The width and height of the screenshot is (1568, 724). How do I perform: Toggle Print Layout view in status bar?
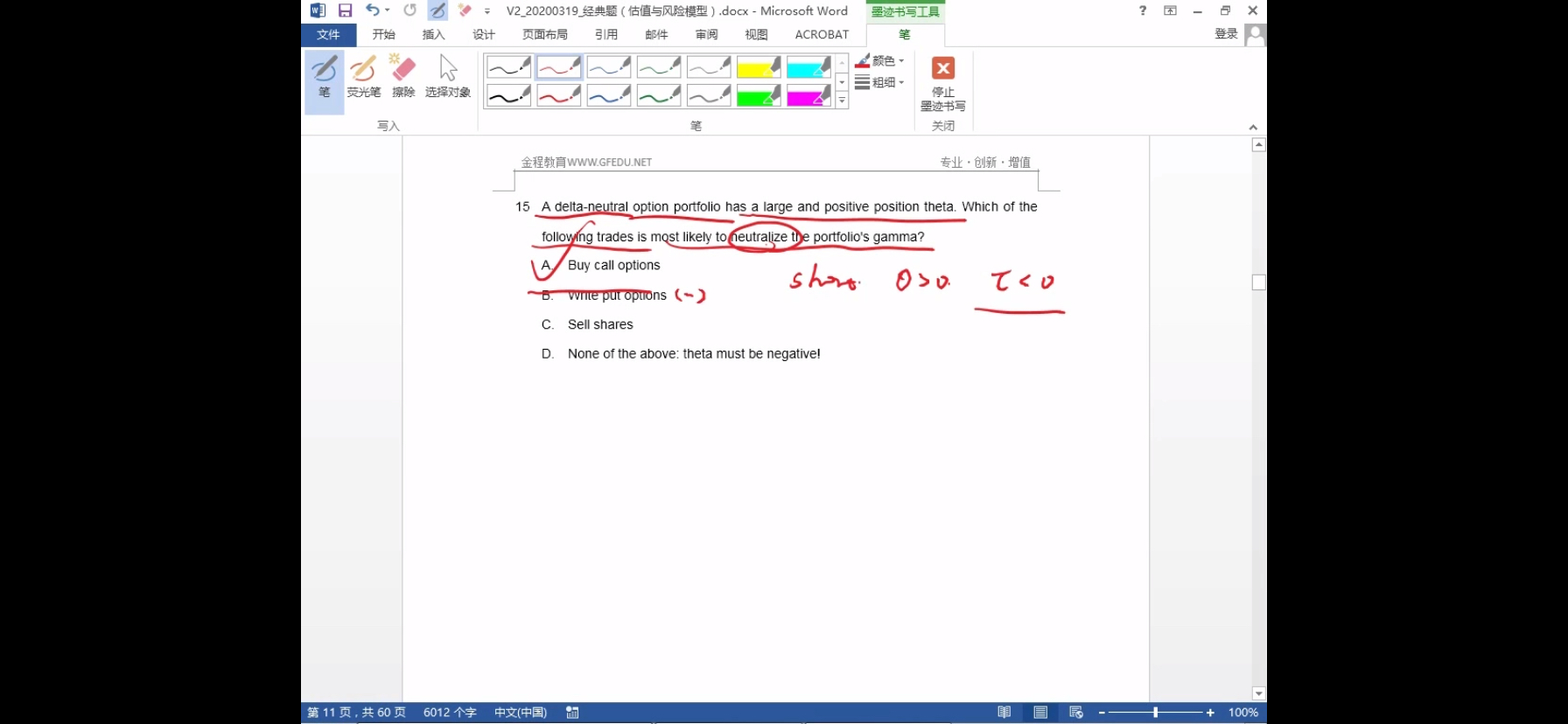coord(1040,713)
